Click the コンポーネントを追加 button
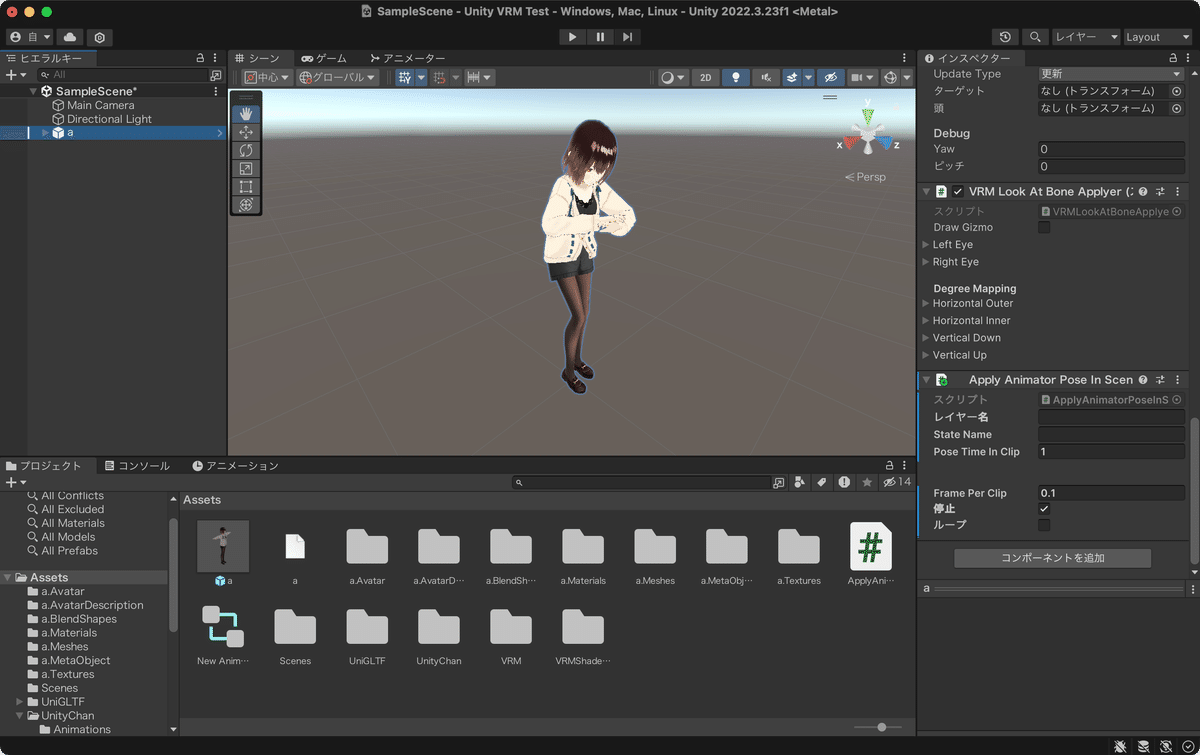 (x=1052, y=558)
